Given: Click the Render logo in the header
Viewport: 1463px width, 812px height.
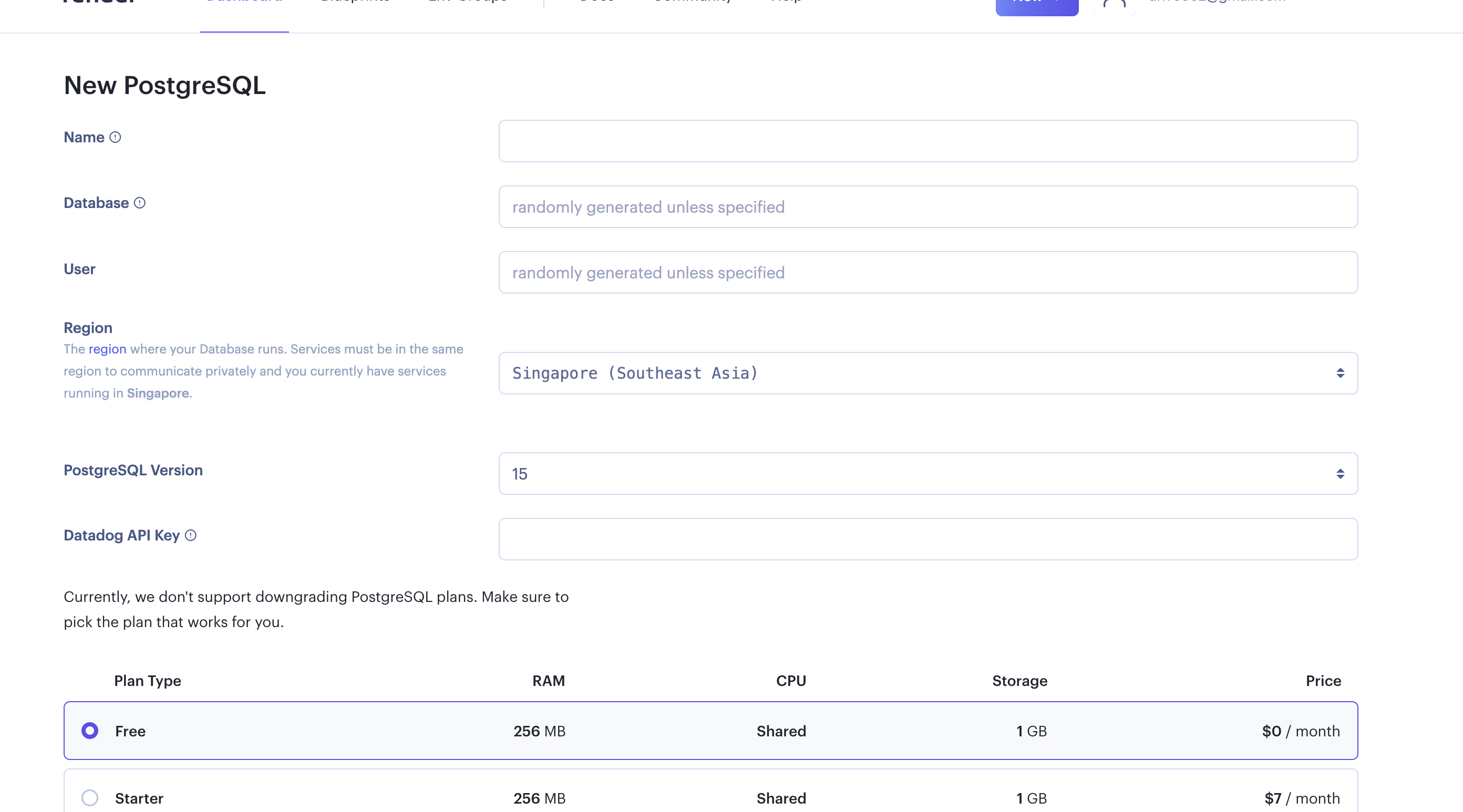Looking at the screenshot, I should coord(99,2).
